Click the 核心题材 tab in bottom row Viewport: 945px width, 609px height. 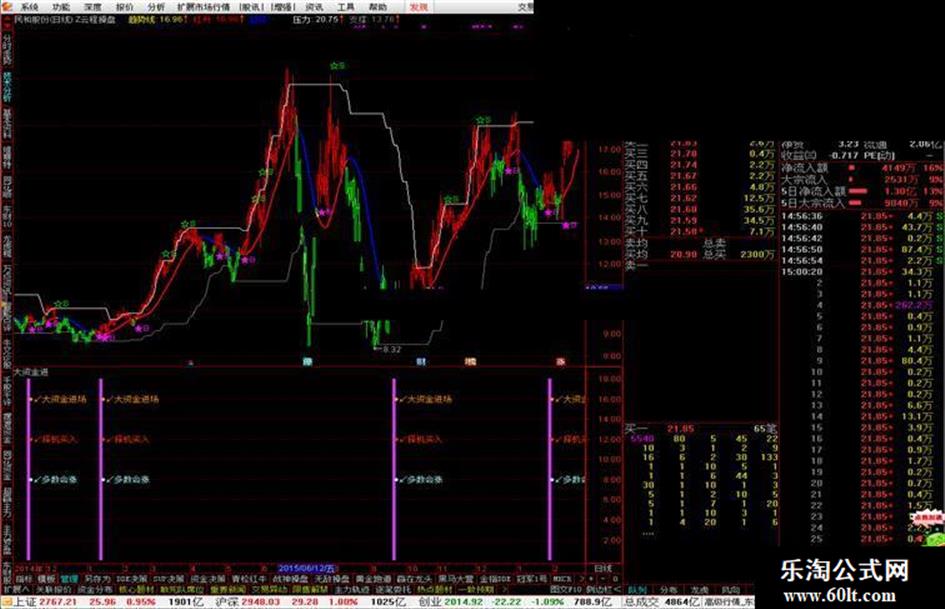point(136,589)
